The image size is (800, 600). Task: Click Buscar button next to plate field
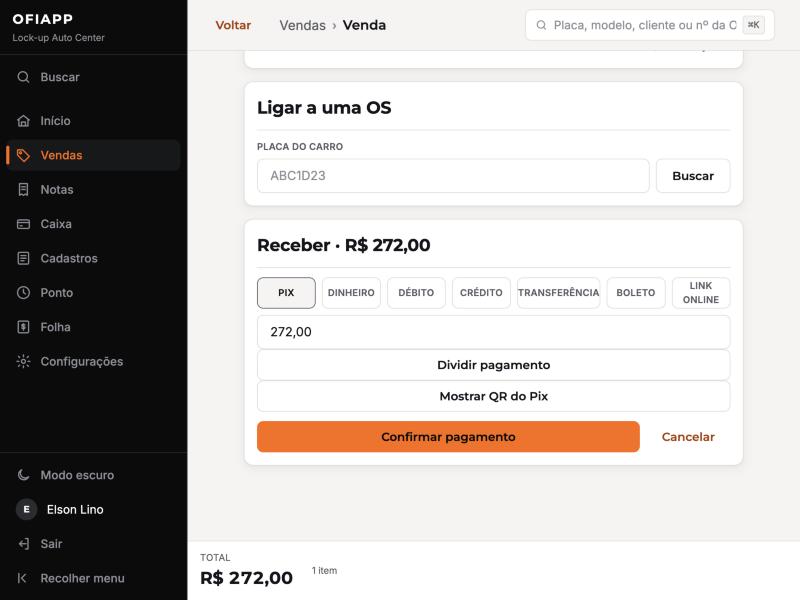[693, 176]
